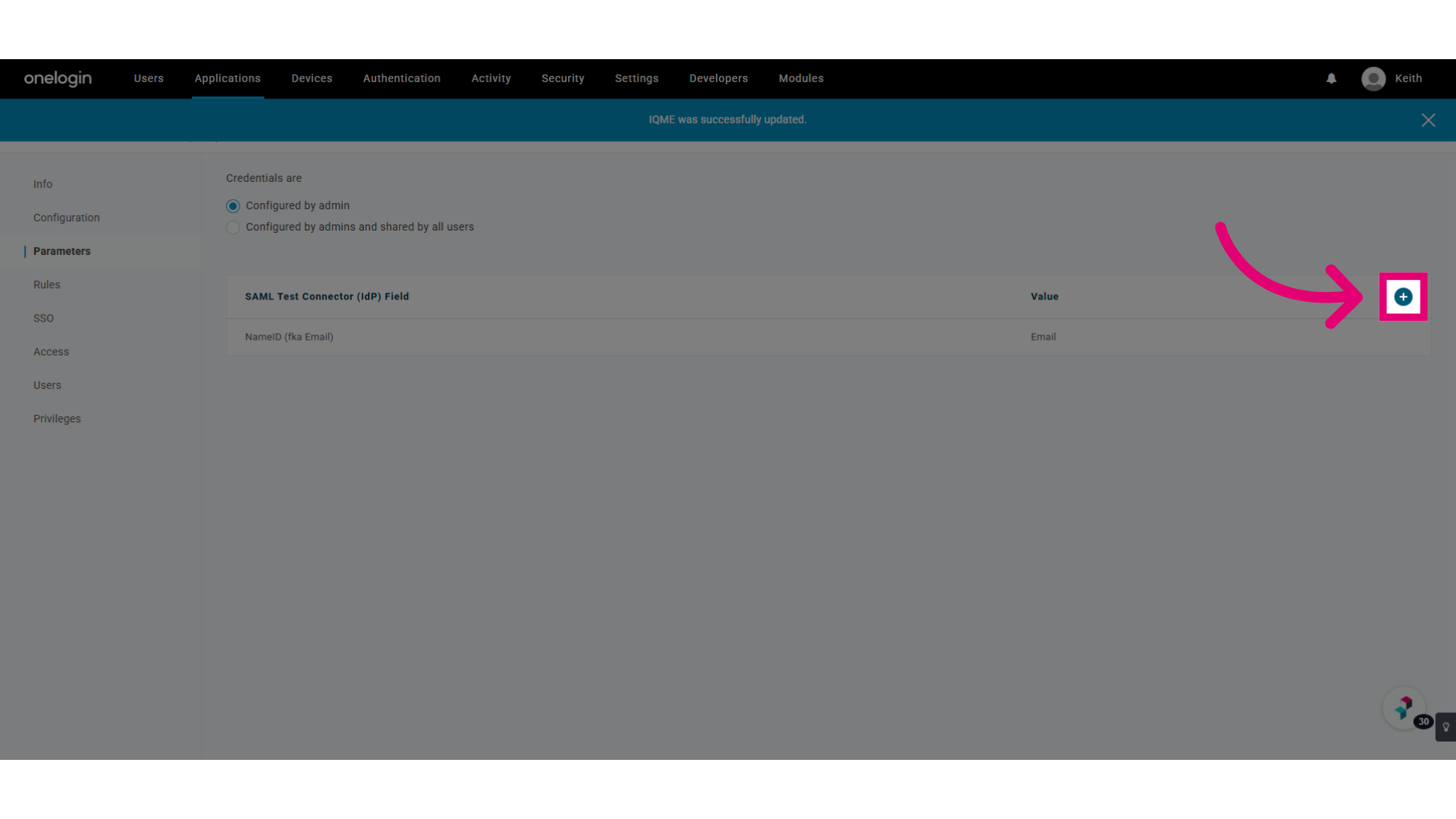The width and height of the screenshot is (1456, 819).
Task: Open the Activity top menu
Action: tap(491, 78)
